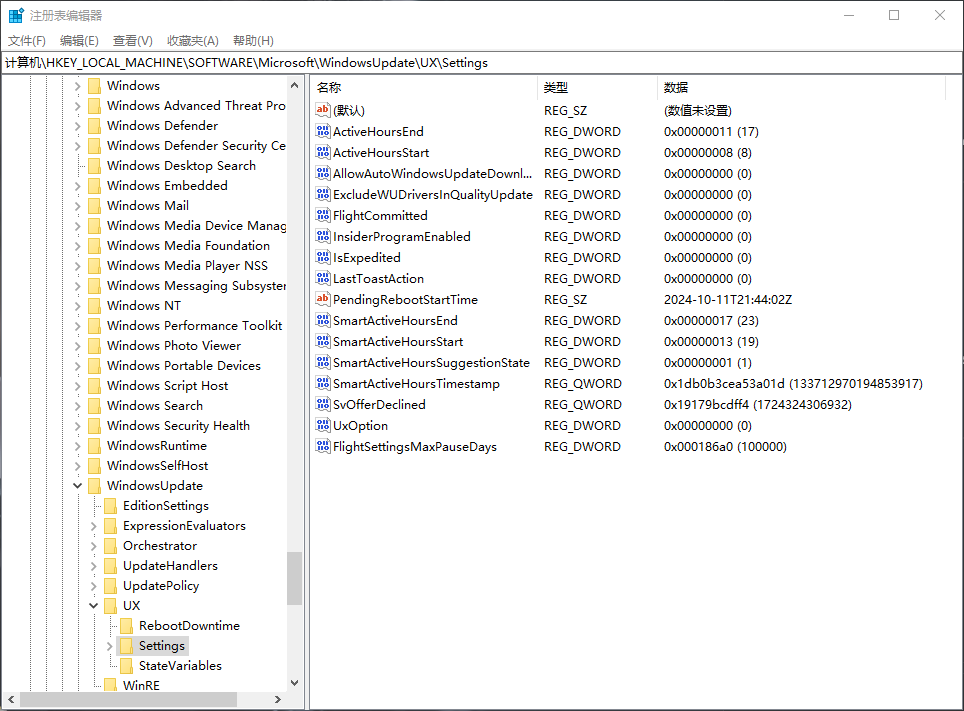Collapse the UX tree node
This screenshot has width=964, height=711.
[x=93, y=606]
